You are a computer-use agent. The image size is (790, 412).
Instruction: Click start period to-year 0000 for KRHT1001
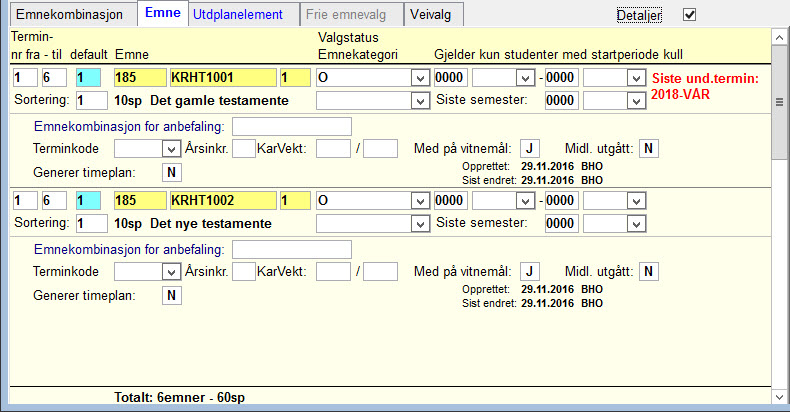pyautogui.click(x=562, y=78)
